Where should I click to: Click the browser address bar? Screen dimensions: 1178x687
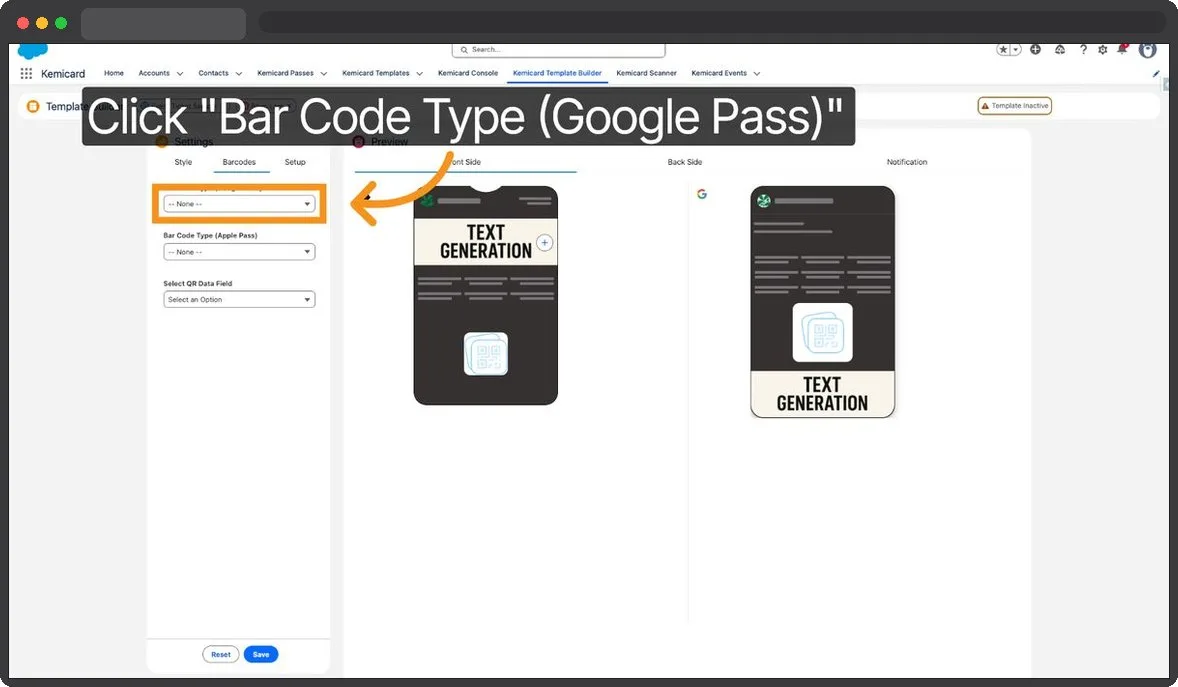[710, 22]
